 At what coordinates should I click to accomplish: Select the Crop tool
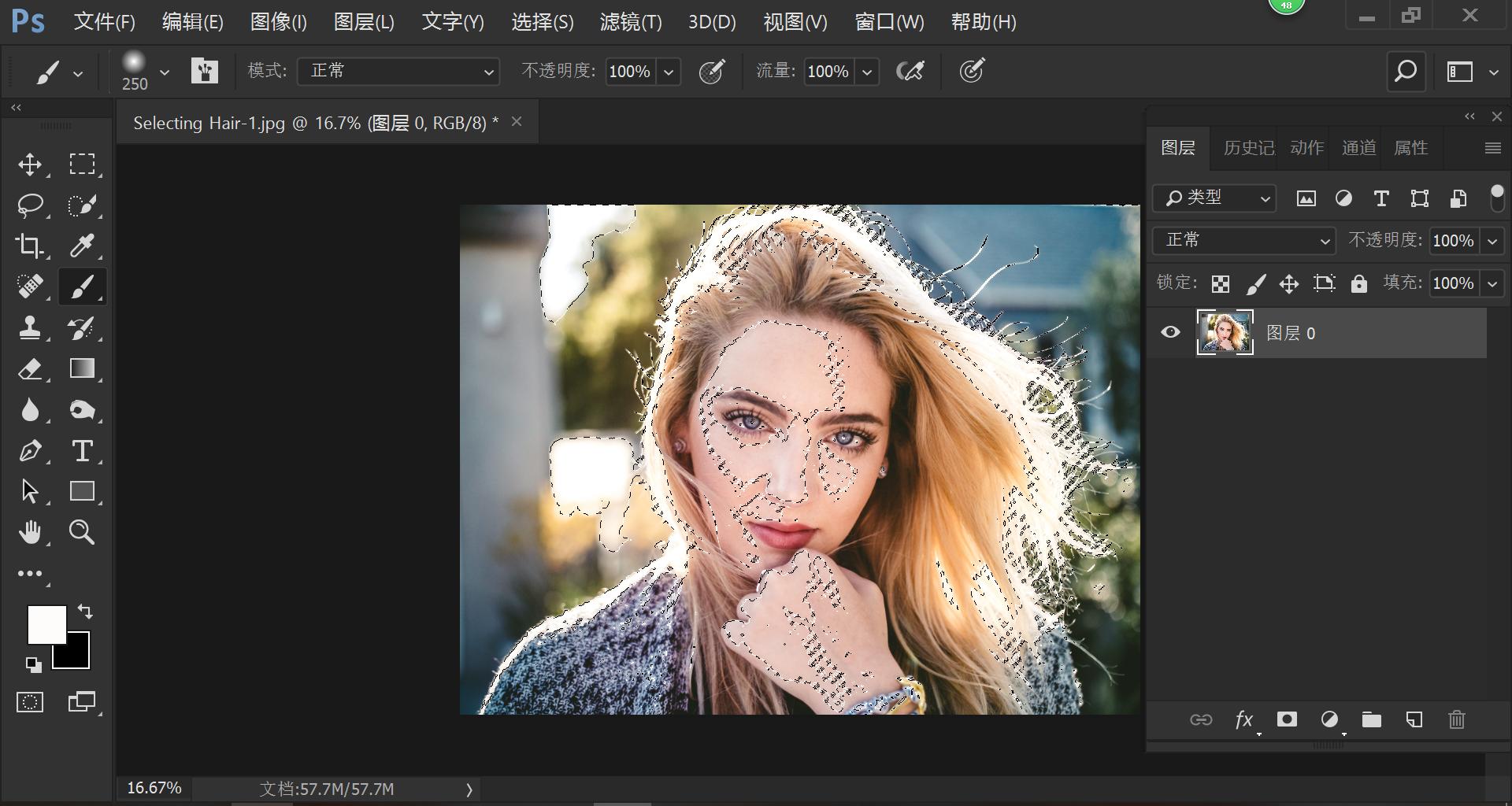click(x=31, y=246)
